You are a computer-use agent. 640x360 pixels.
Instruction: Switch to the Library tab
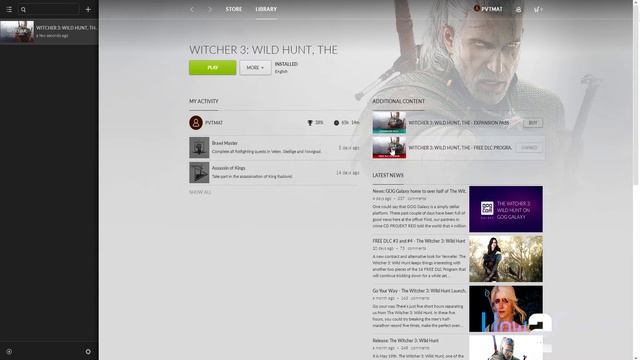coord(266,9)
